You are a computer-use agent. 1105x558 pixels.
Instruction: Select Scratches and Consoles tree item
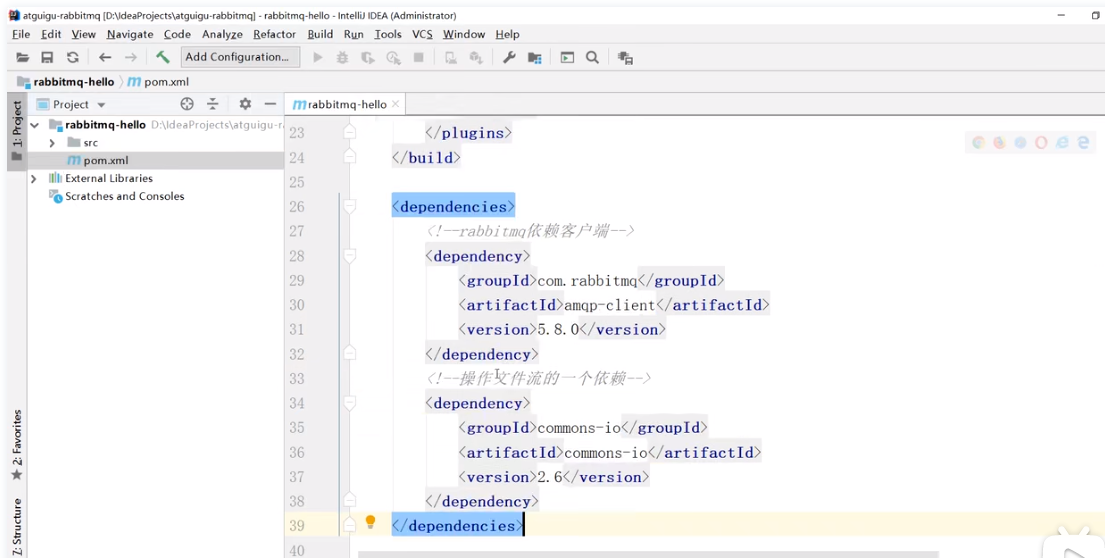point(125,197)
